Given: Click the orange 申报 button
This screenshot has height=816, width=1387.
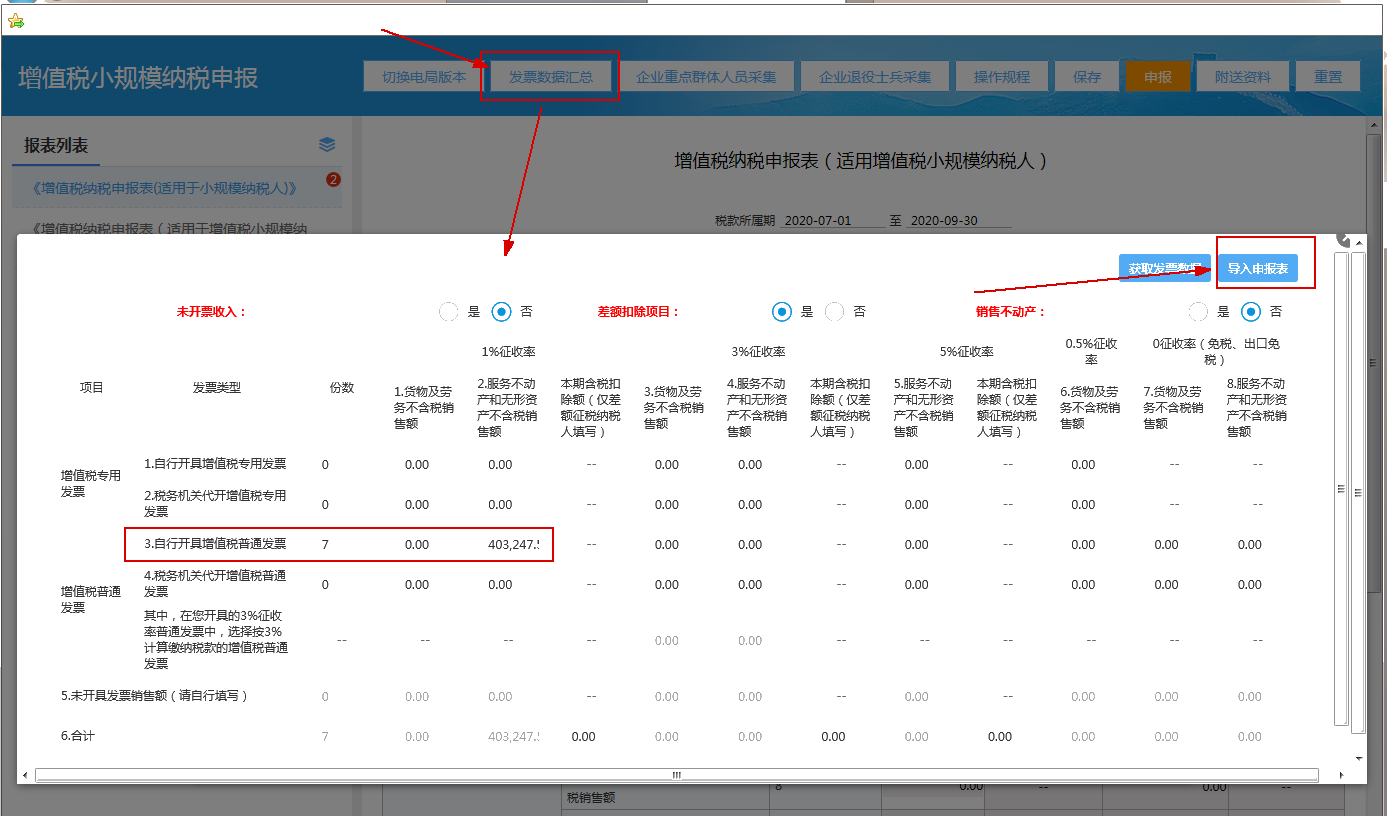Looking at the screenshot, I should coord(1157,75).
